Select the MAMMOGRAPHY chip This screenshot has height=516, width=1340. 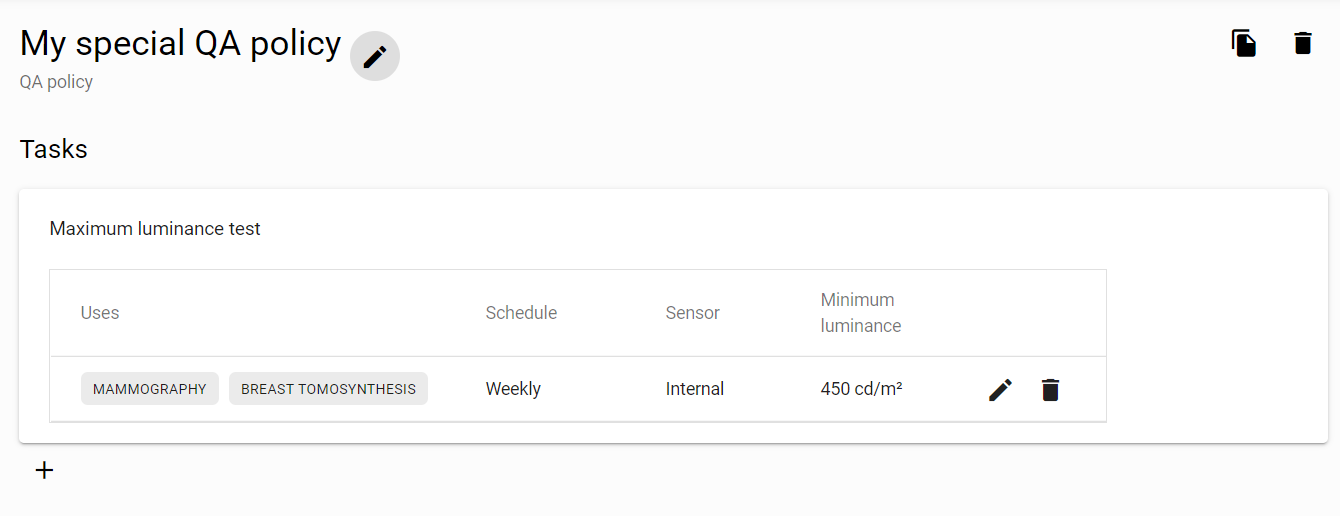click(x=150, y=389)
